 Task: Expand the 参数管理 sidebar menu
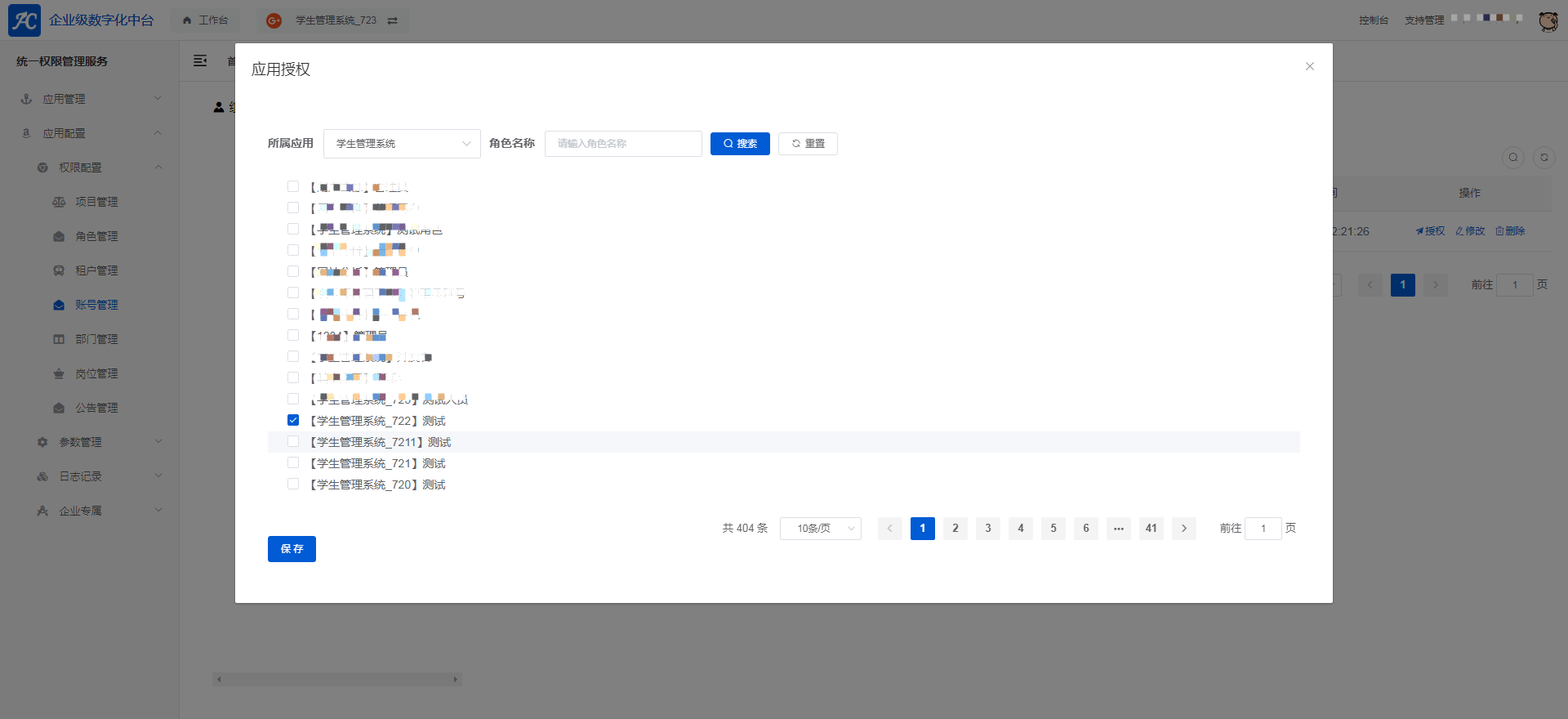coord(81,442)
